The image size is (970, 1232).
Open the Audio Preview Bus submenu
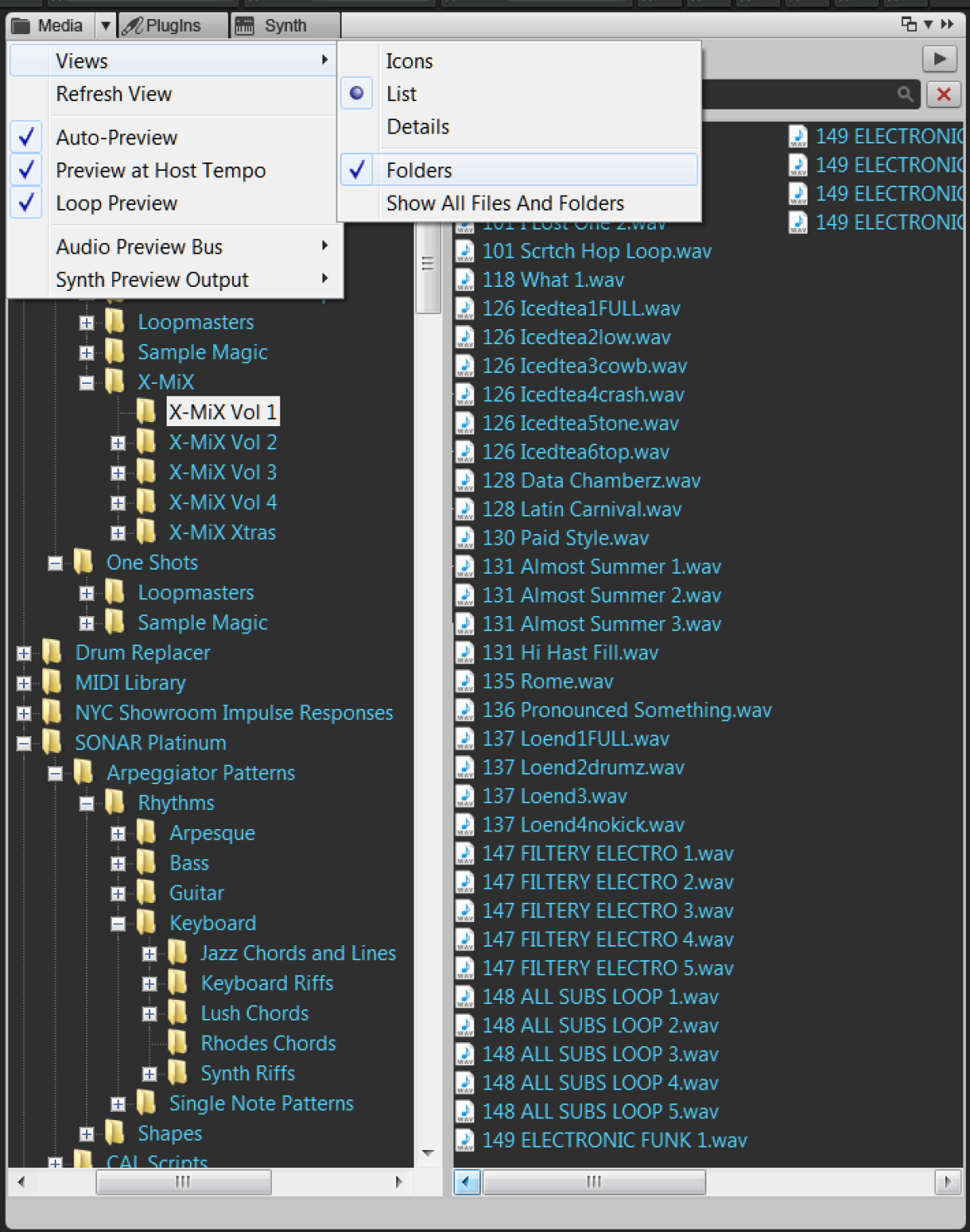(174, 247)
